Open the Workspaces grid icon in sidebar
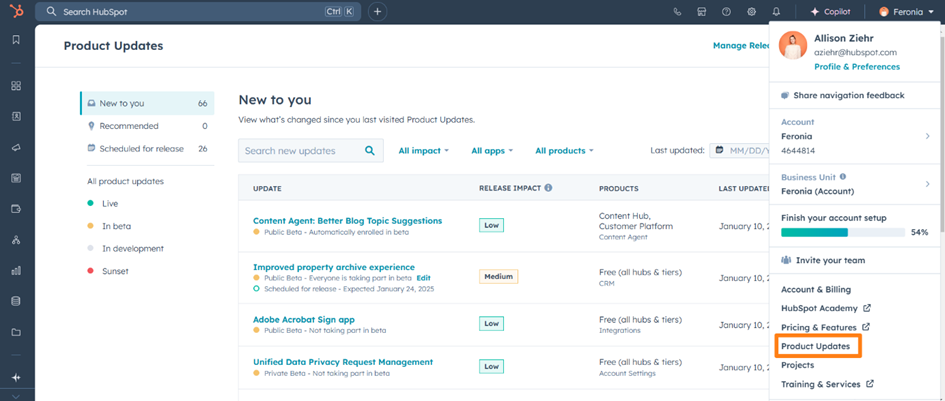The image size is (945, 401). (x=16, y=86)
